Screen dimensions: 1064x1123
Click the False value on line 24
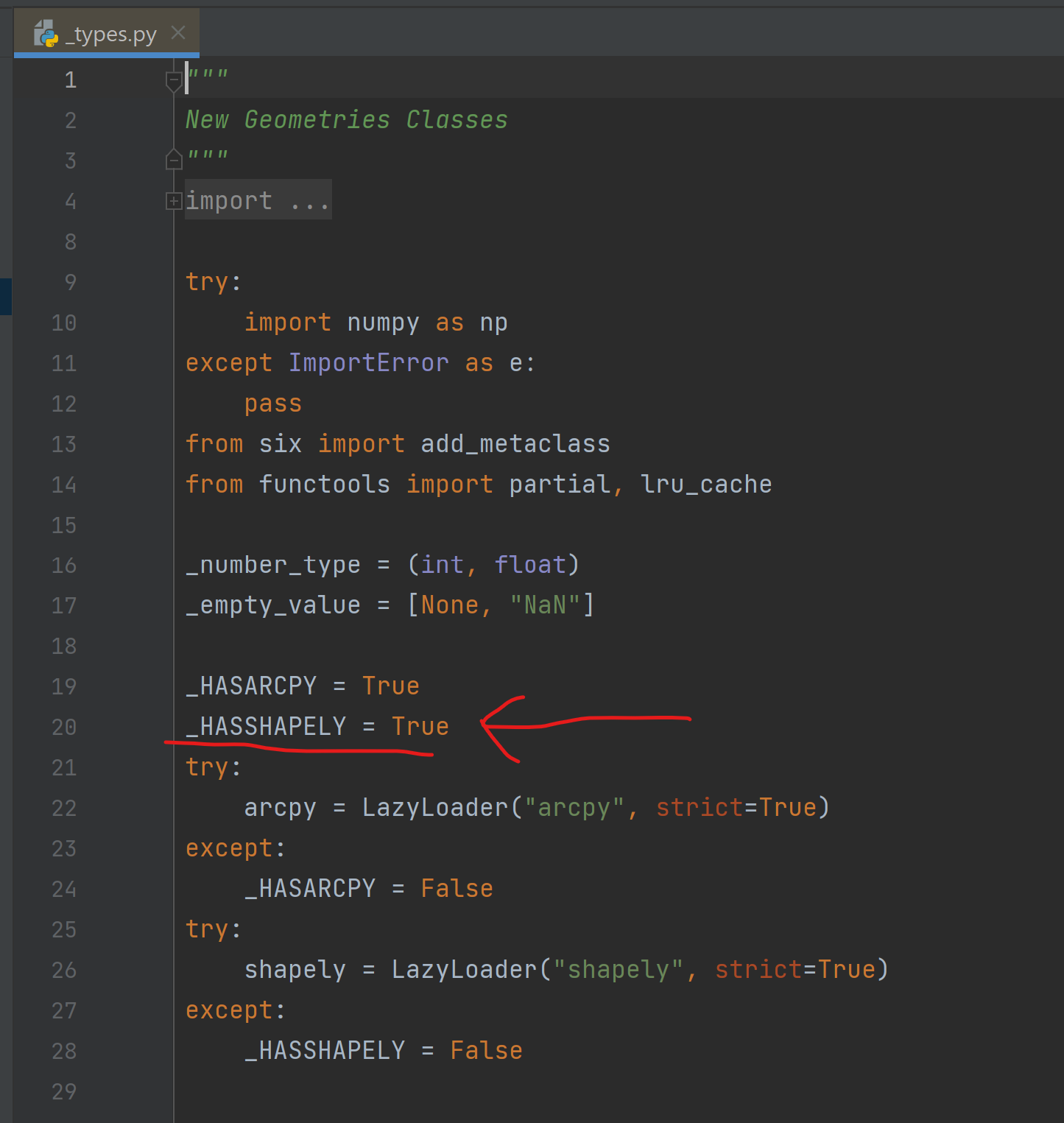(457, 888)
